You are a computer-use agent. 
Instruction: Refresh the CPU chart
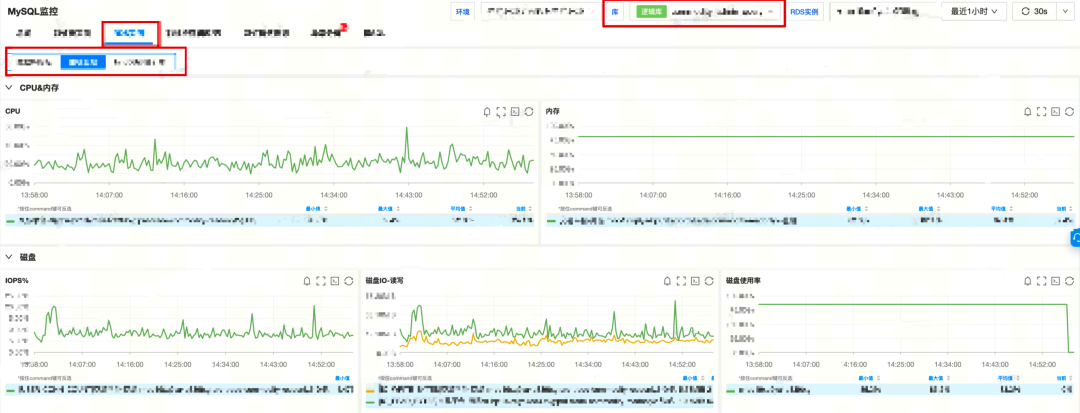[x=529, y=112]
